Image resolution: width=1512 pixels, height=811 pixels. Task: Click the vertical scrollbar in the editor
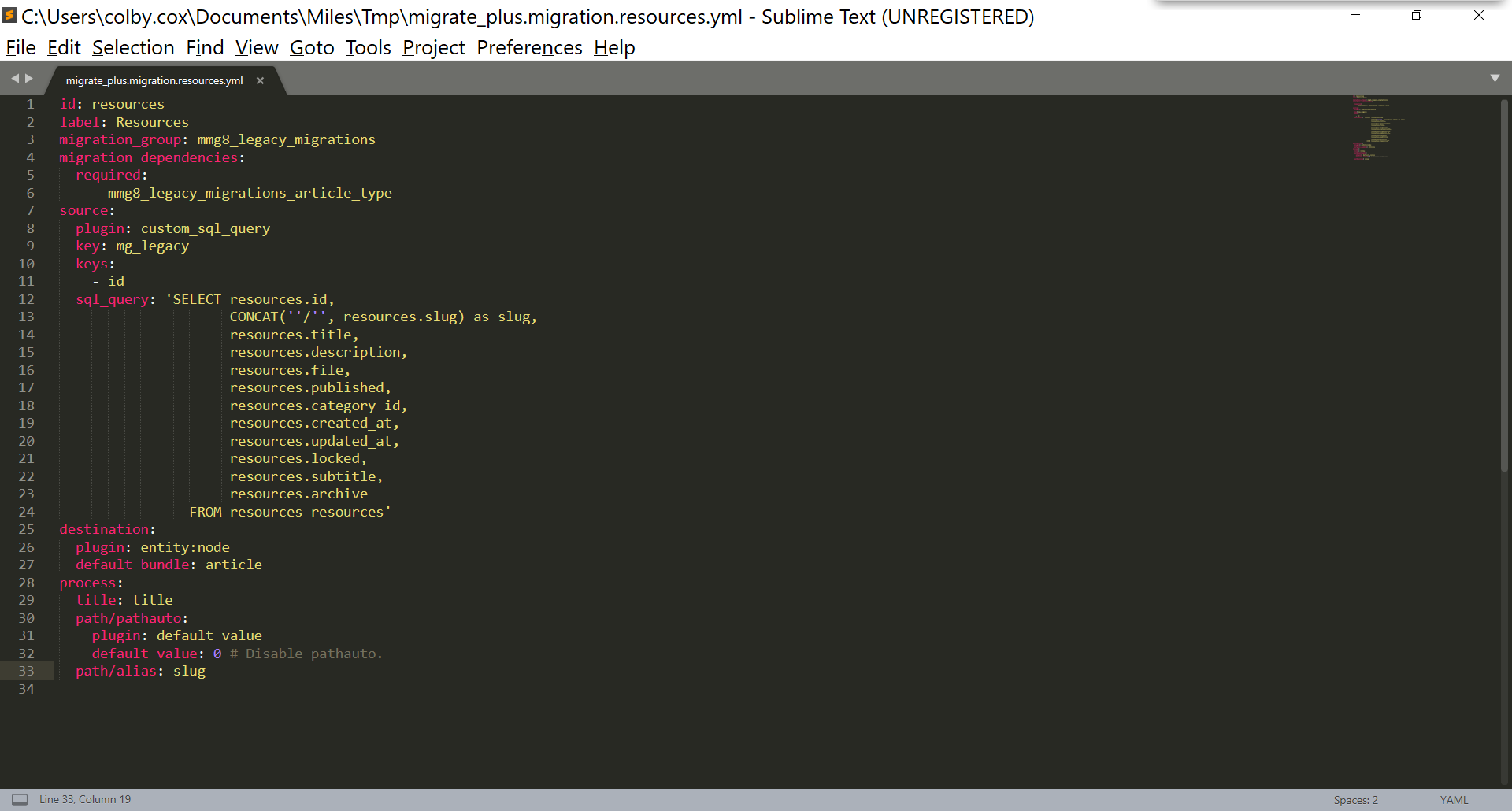(x=1503, y=283)
